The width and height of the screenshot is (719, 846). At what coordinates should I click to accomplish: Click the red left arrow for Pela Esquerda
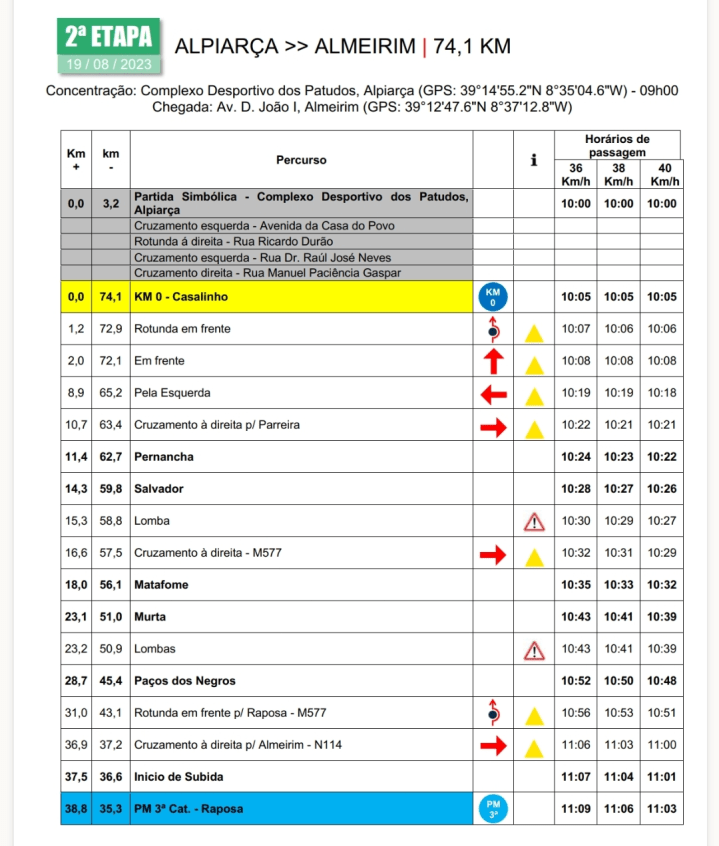click(x=493, y=394)
